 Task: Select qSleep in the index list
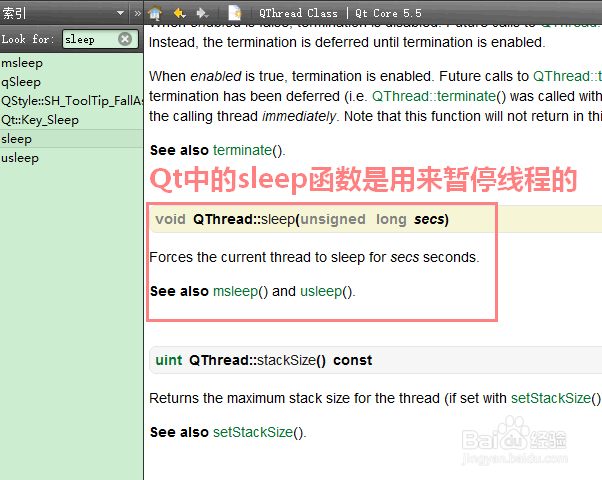tap(71, 82)
